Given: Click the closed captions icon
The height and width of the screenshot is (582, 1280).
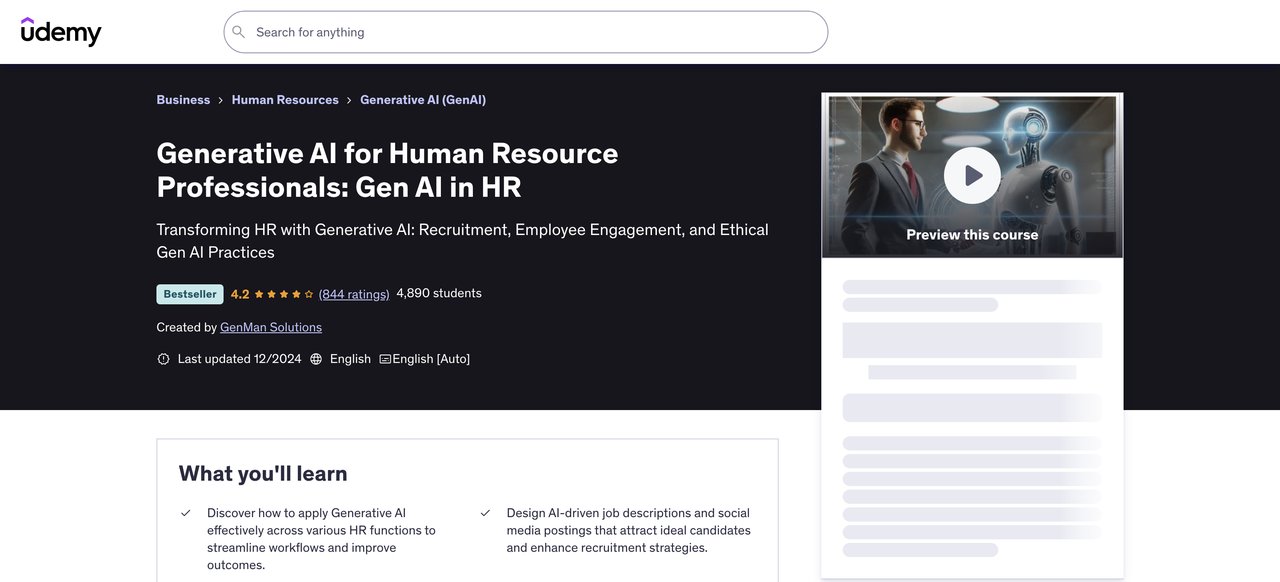Looking at the screenshot, I should (385, 359).
